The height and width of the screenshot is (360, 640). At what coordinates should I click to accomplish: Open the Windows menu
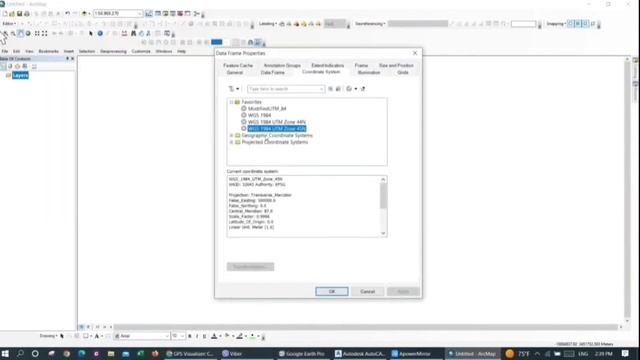pos(164,51)
